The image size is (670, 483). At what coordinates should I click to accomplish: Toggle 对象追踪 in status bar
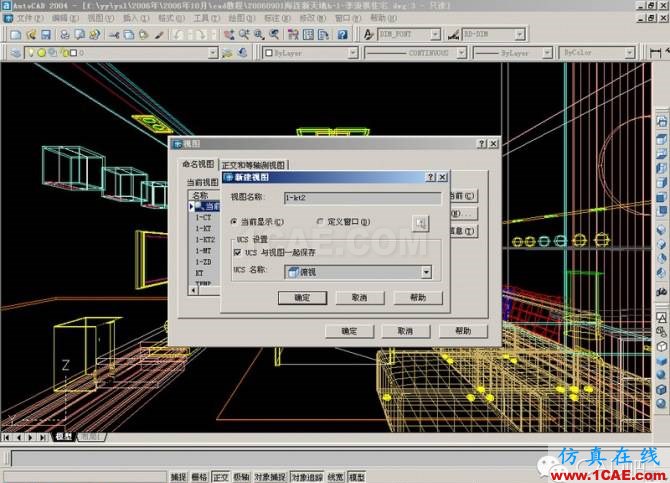click(x=307, y=477)
